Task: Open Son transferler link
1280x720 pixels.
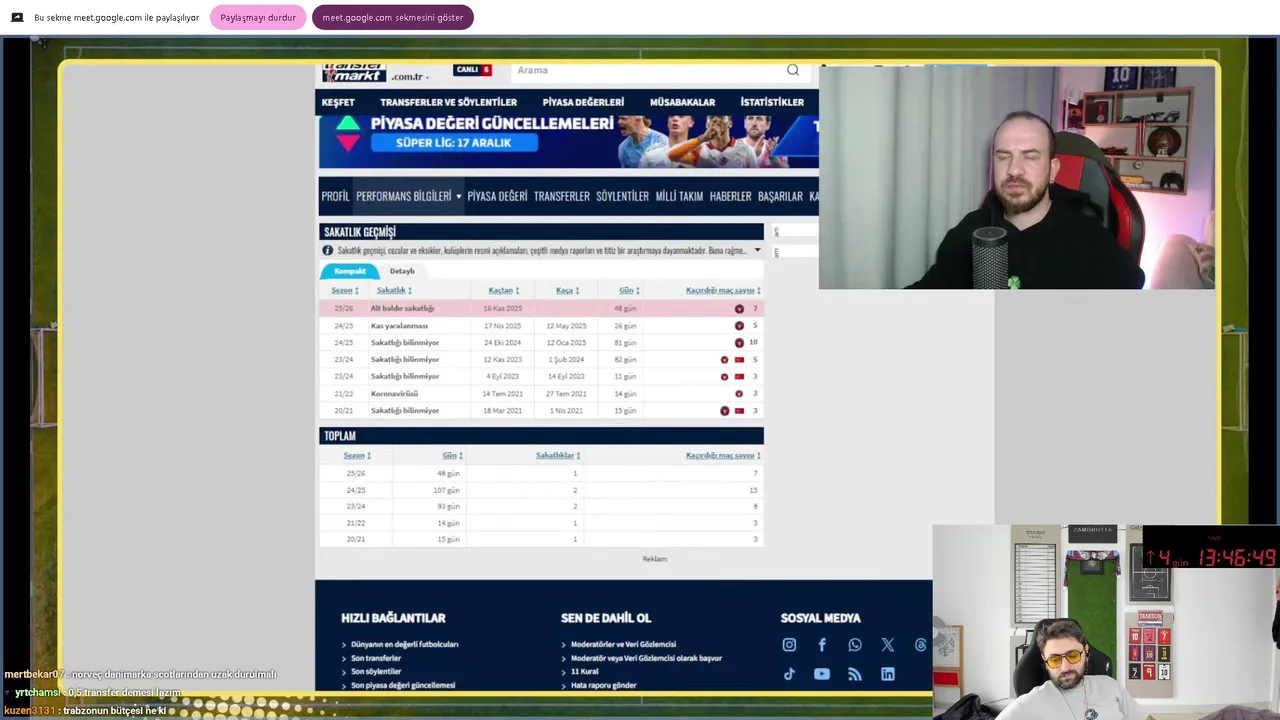Action: (376, 658)
